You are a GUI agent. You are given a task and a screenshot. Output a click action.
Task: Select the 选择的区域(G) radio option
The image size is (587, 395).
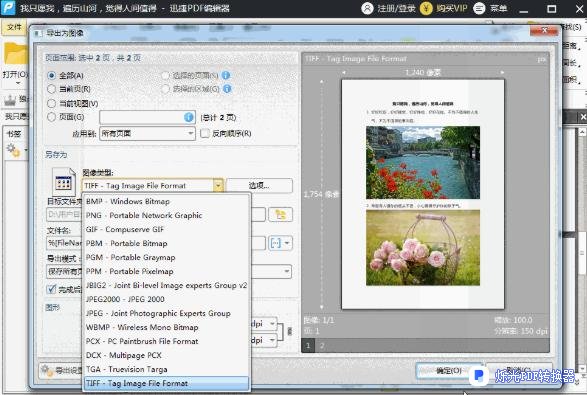pyautogui.click(x=165, y=89)
